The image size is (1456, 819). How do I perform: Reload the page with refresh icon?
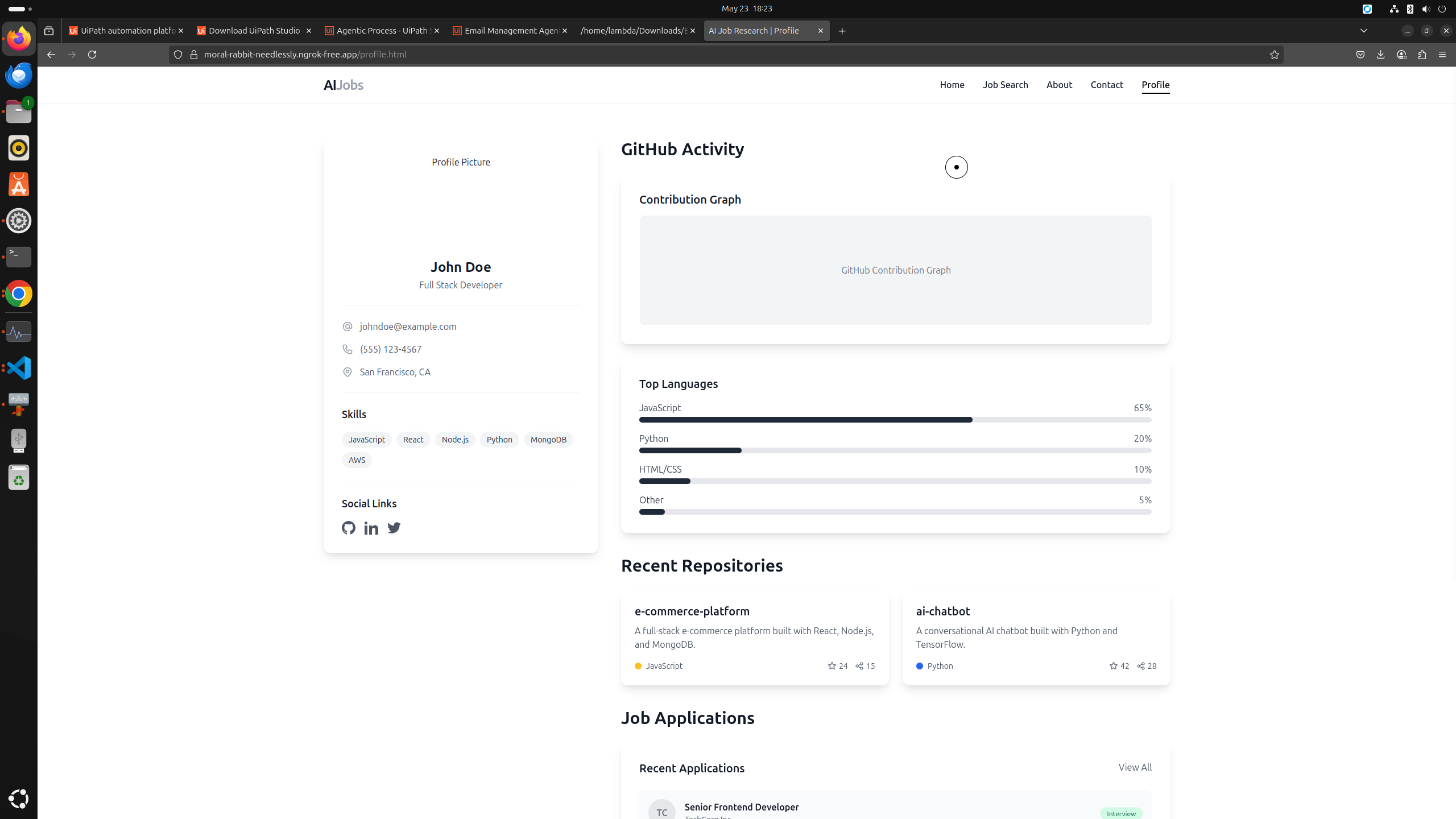92,55
